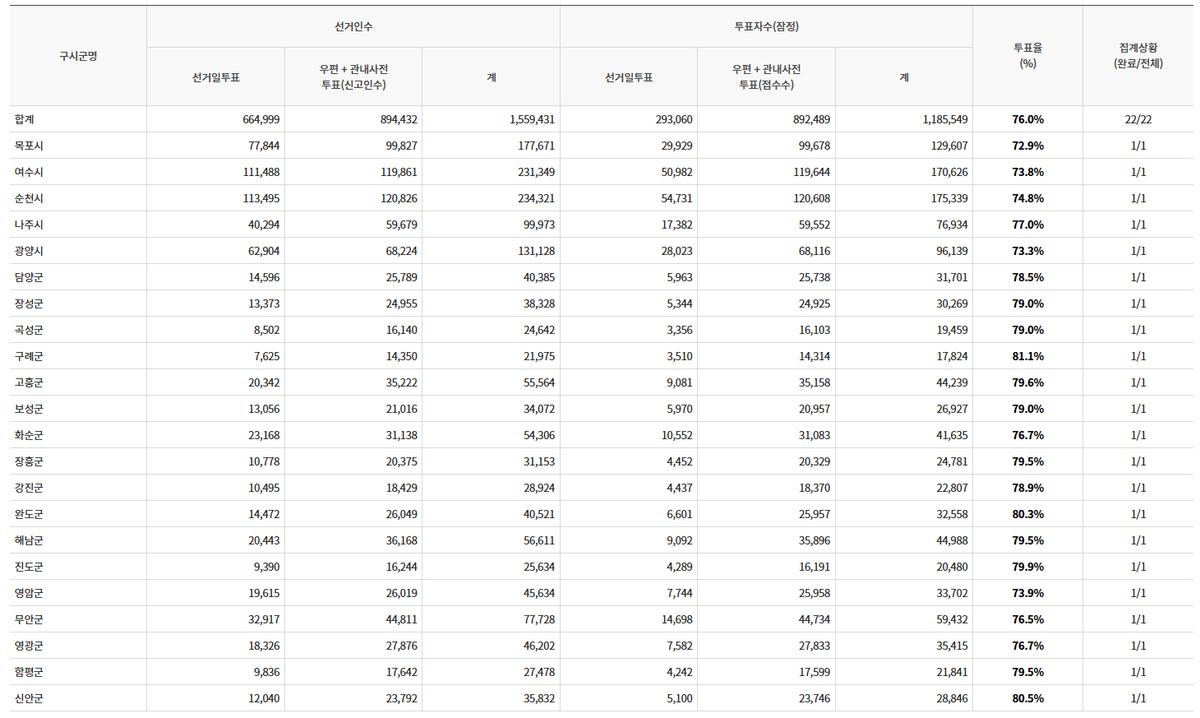Select the 영암군 row label
The width and height of the screenshot is (1200, 718).
pos(29,593)
